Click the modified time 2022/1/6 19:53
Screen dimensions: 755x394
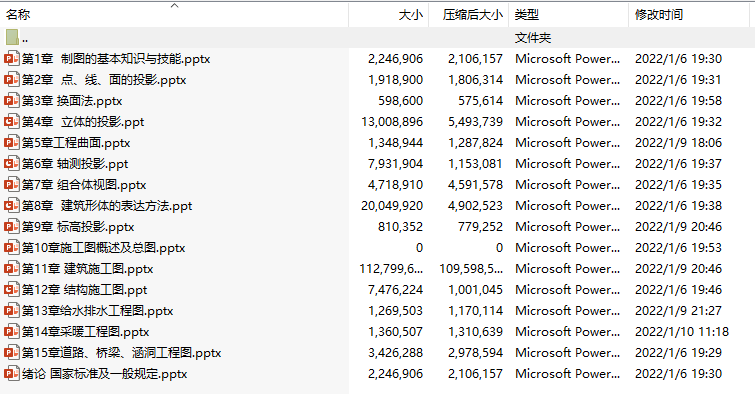pyautogui.click(x=678, y=248)
